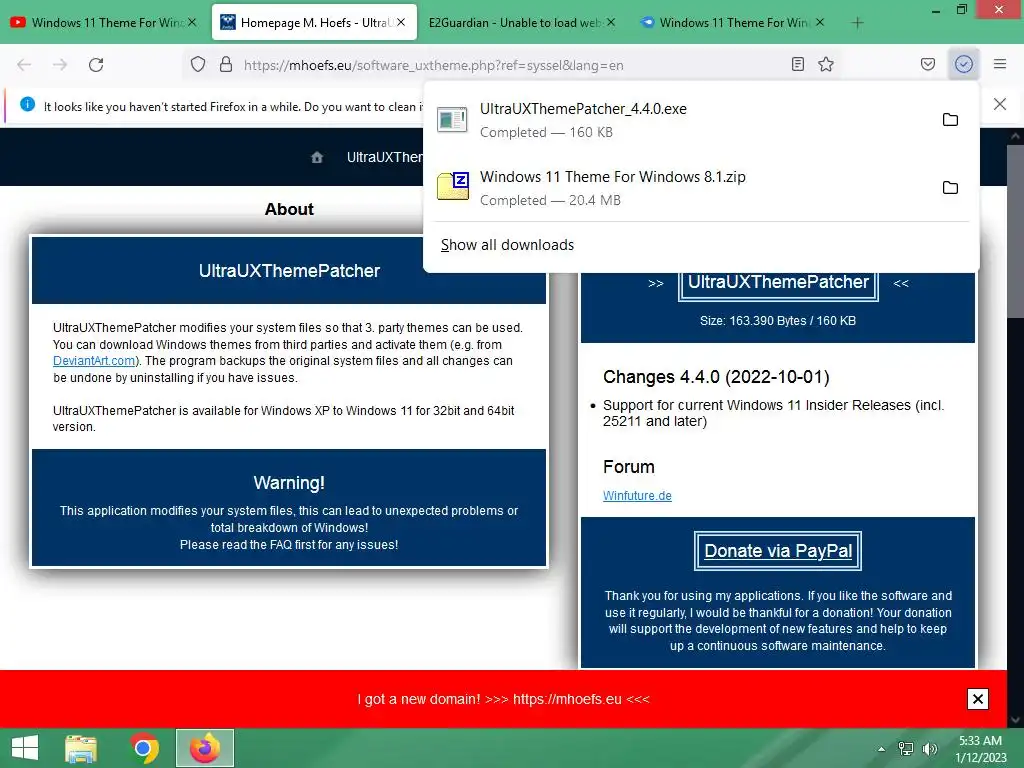Image resolution: width=1024 pixels, height=768 pixels.
Task: Click the volume speaker tray icon
Action: 929,749
